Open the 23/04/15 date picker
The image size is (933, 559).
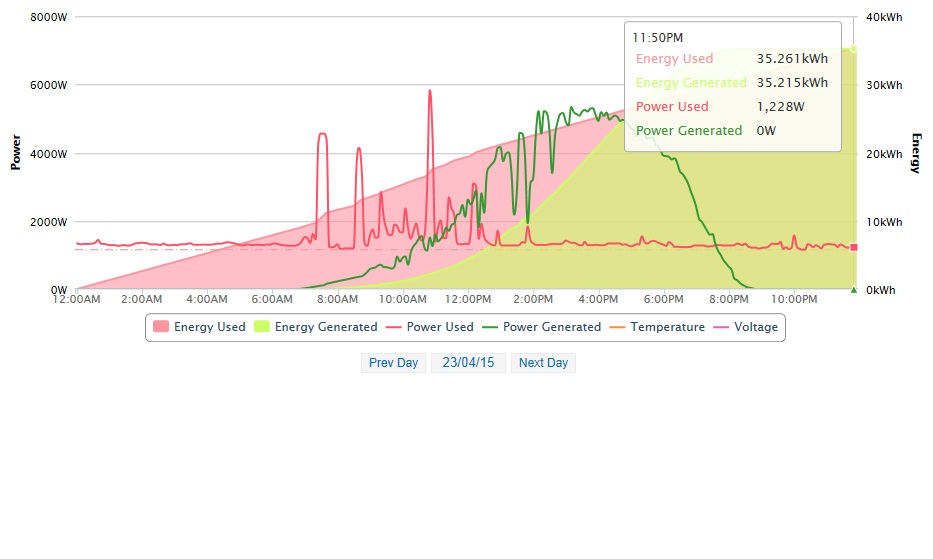click(468, 363)
